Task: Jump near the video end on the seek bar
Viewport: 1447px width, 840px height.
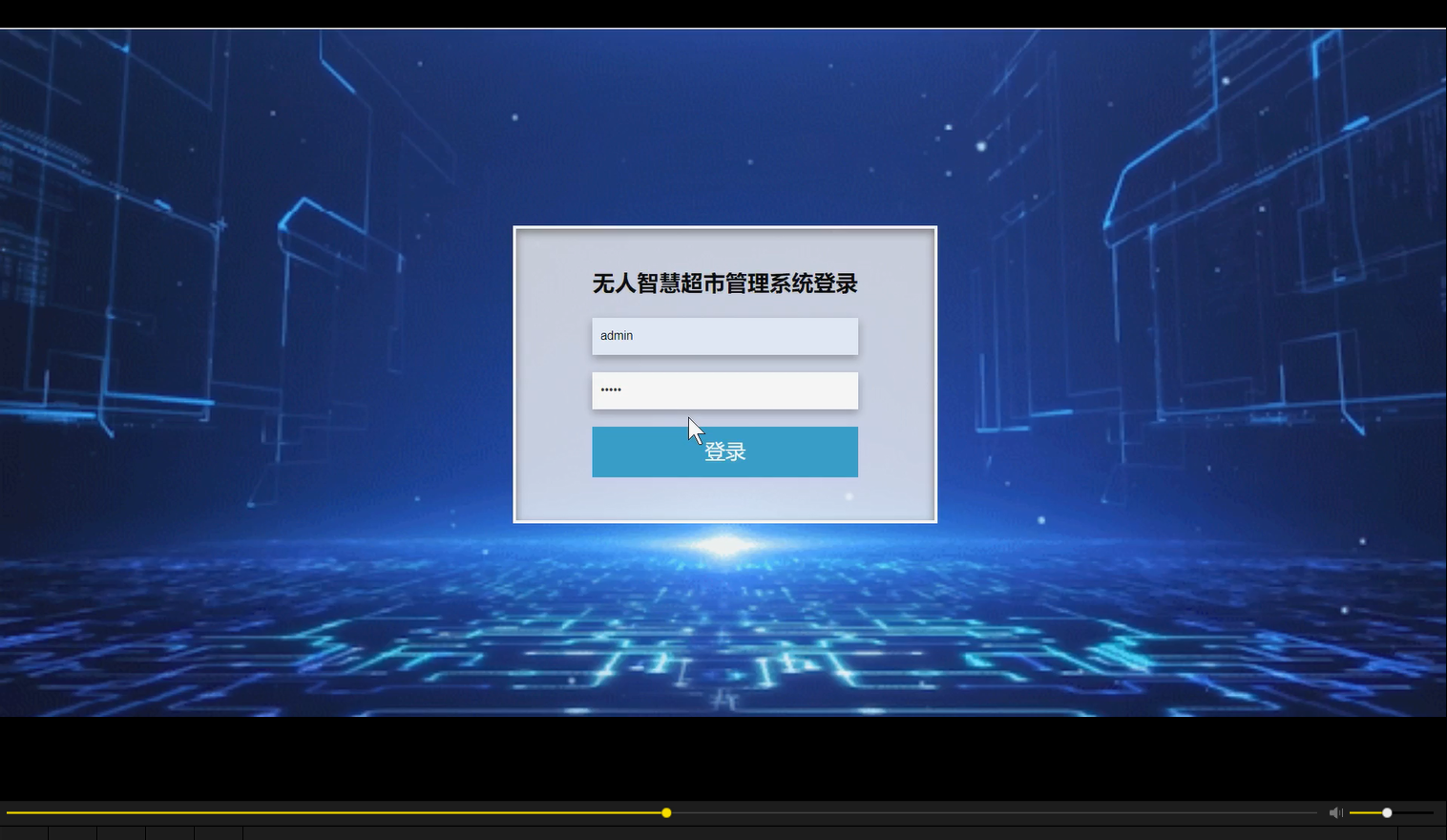Action: click(1298, 812)
